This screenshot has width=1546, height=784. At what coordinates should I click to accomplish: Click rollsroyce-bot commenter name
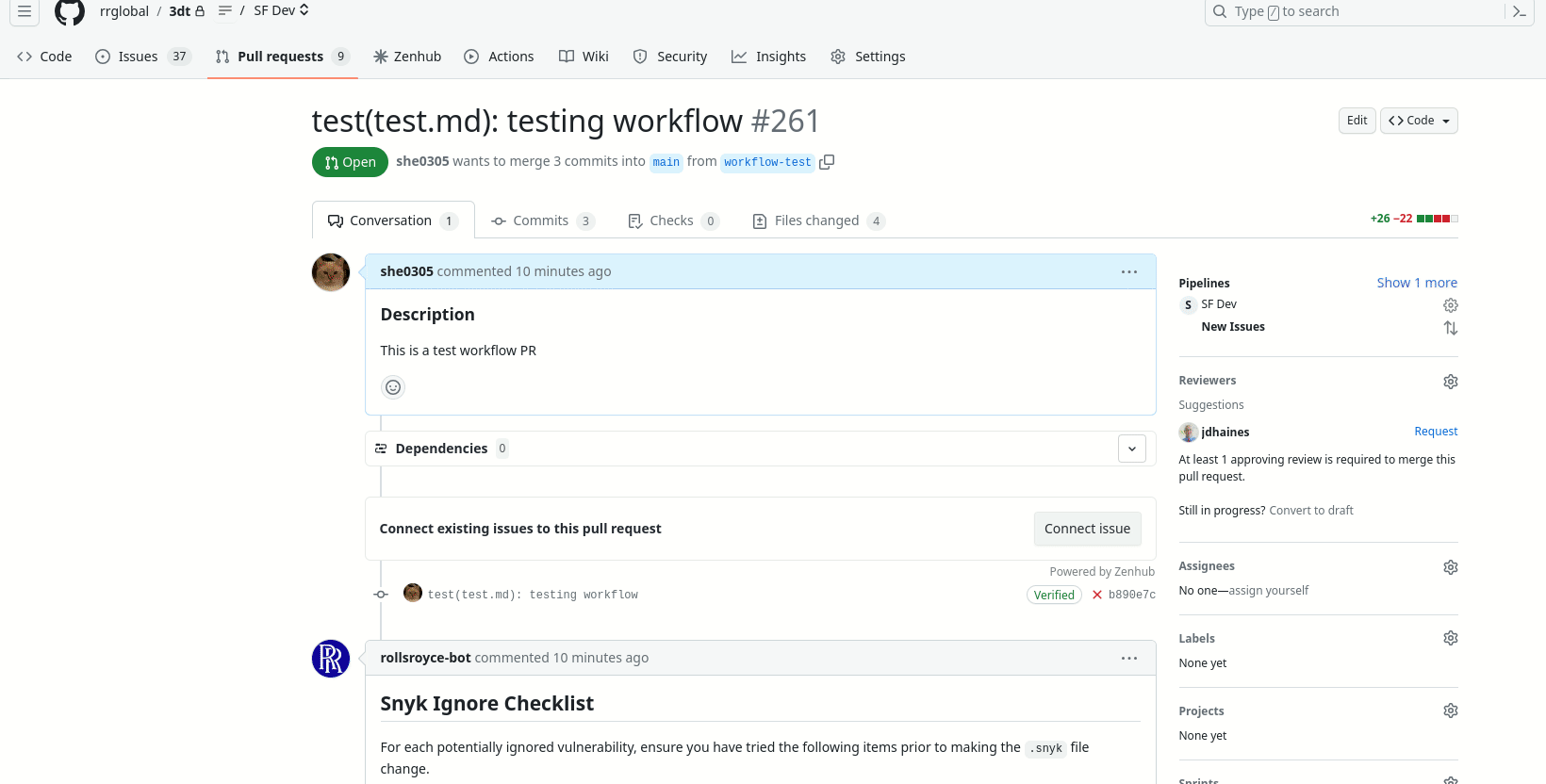pyautogui.click(x=425, y=658)
